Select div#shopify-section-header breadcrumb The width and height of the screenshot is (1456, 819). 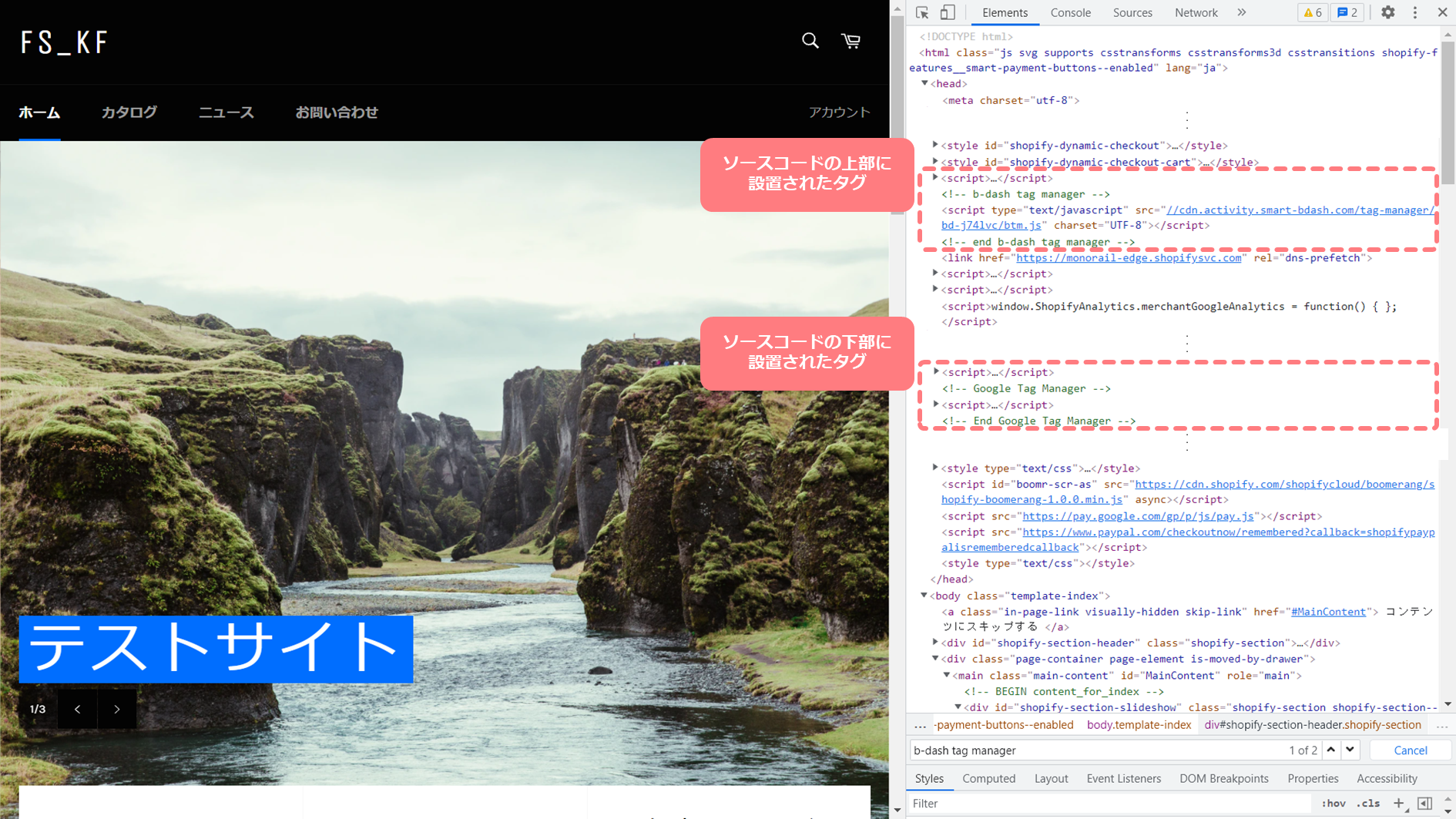[x=1313, y=725]
